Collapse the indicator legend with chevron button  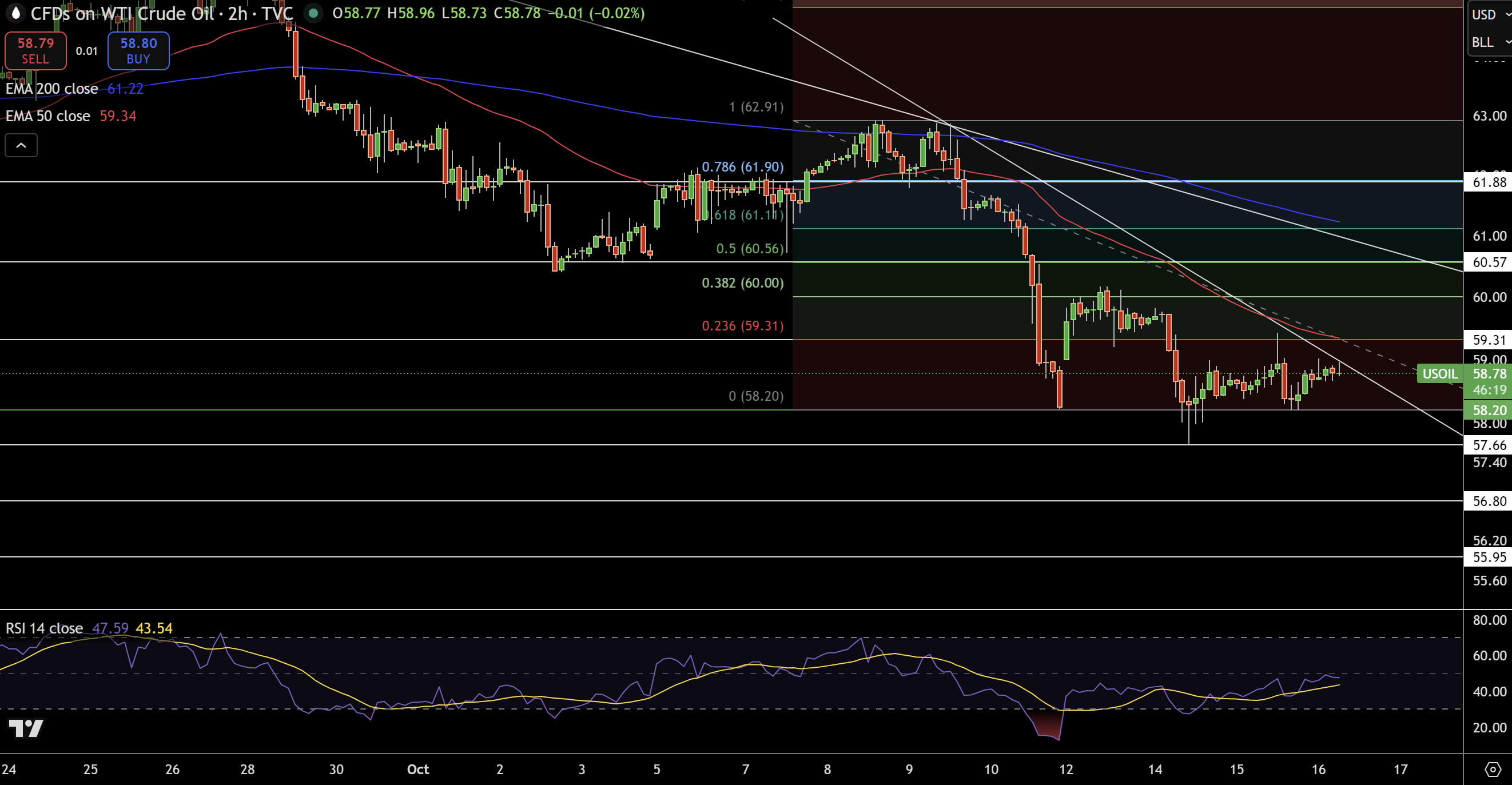click(x=21, y=145)
